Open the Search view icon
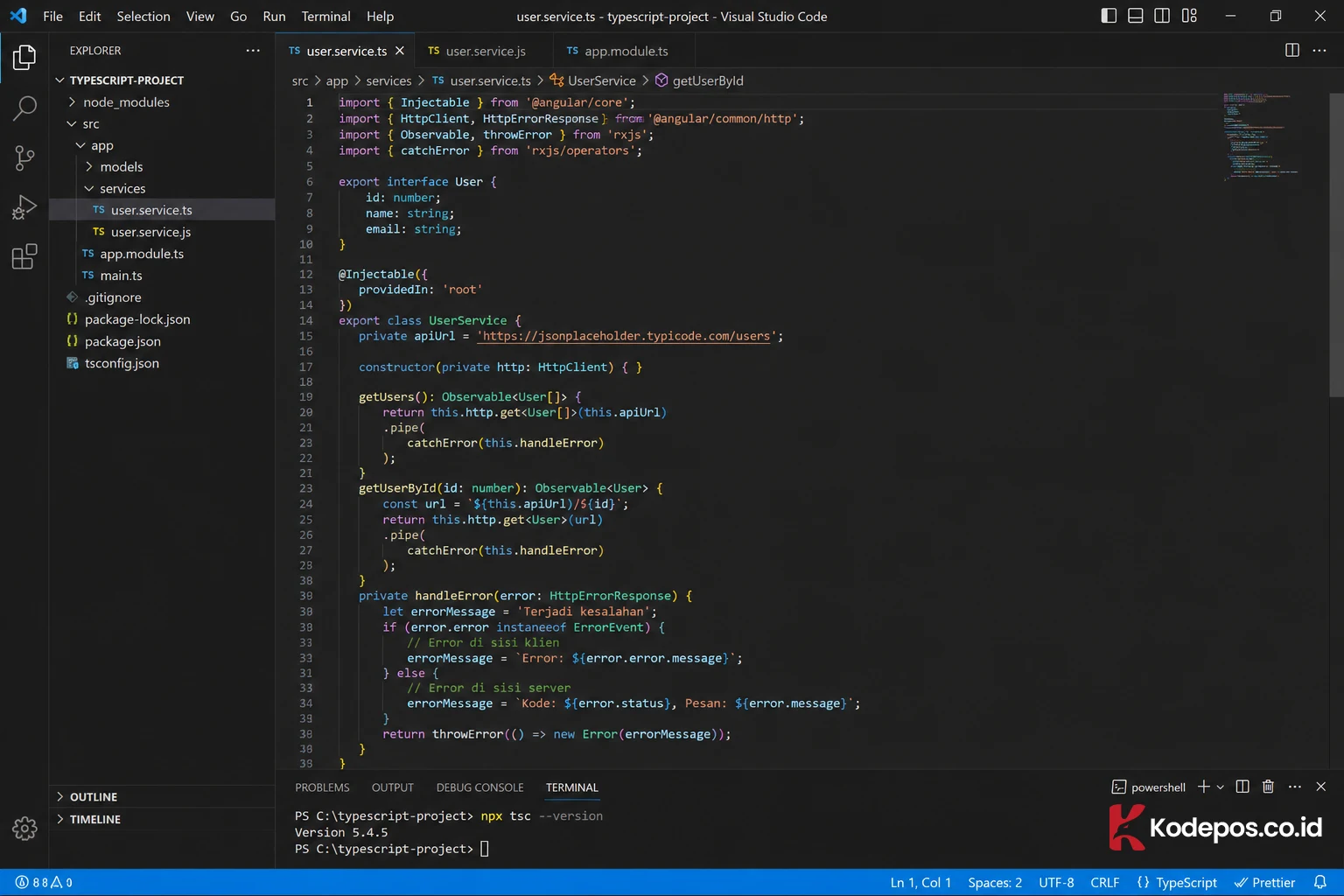1344x896 pixels. point(24,108)
